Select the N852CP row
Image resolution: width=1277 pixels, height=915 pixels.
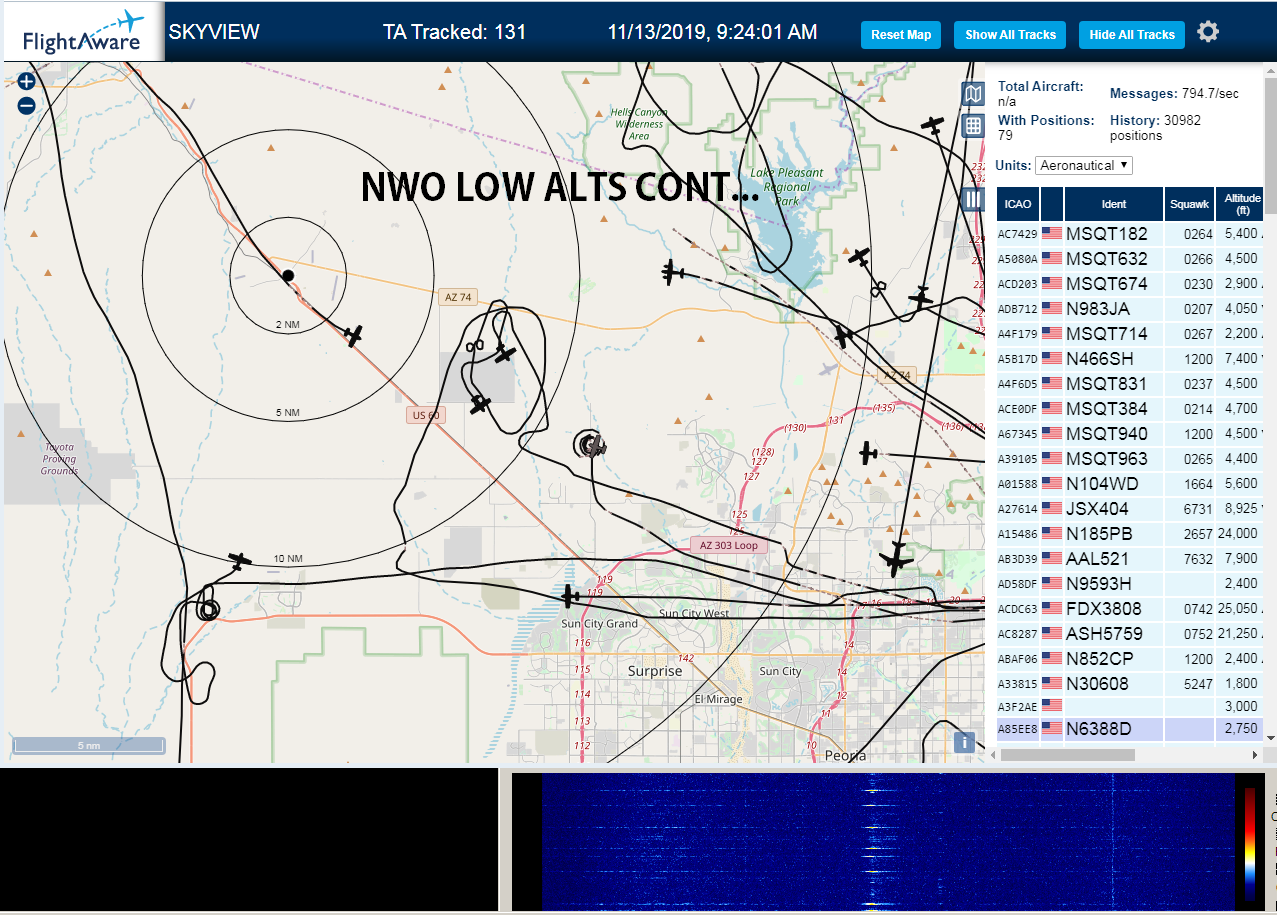click(x=1130, y=659)
